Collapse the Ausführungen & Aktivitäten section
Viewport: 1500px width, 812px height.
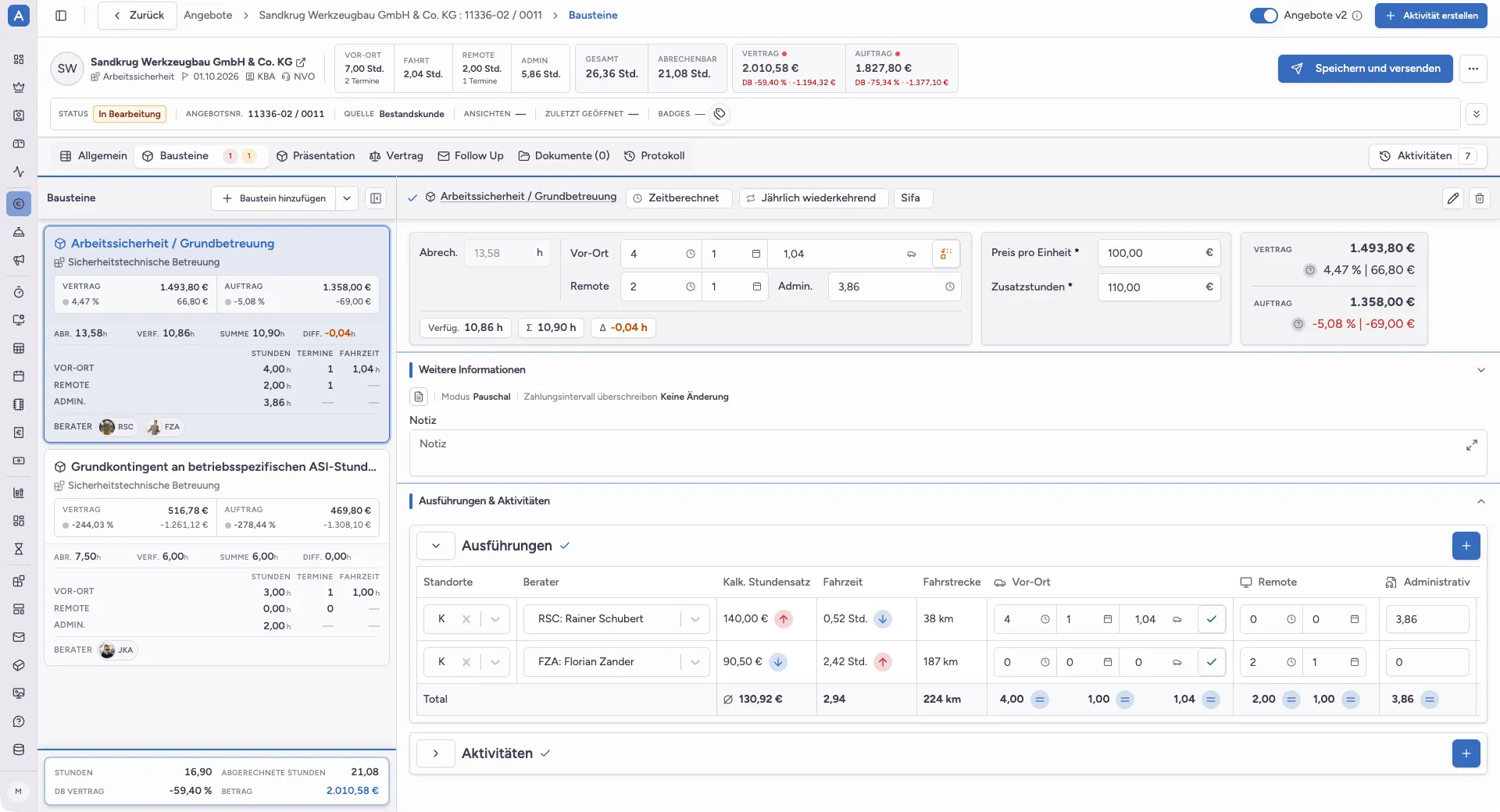coord(1480,501)
